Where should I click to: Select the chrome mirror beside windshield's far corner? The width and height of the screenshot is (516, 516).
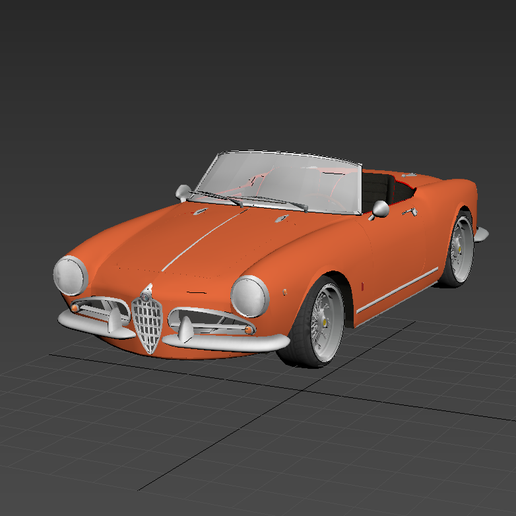coord(183,193)
